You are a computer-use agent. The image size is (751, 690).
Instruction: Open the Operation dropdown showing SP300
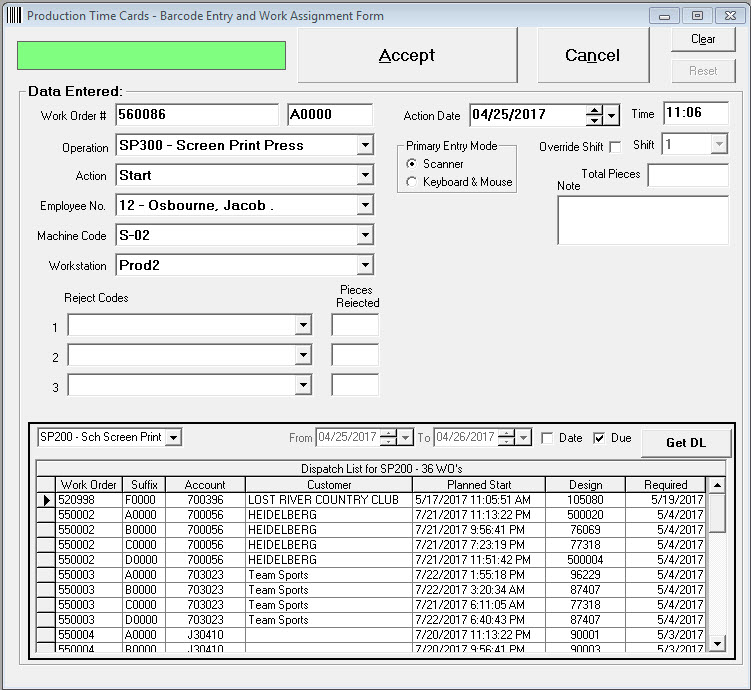click(365, 145)
